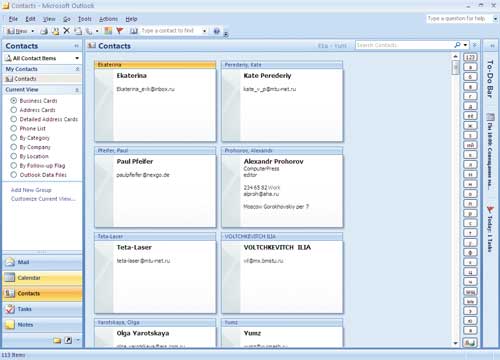Select the By Category view

click(x=30, y=138)
